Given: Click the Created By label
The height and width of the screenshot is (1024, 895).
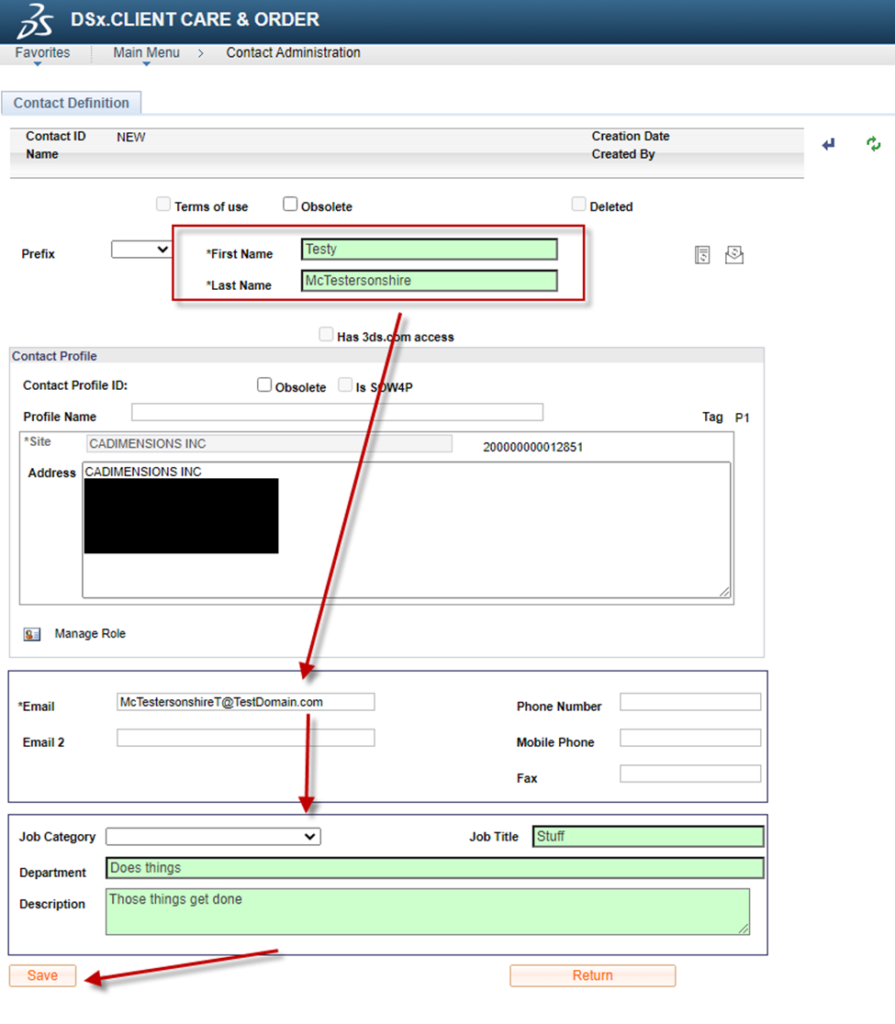Looking at the screenshot, I should click(x=623, y=154).
